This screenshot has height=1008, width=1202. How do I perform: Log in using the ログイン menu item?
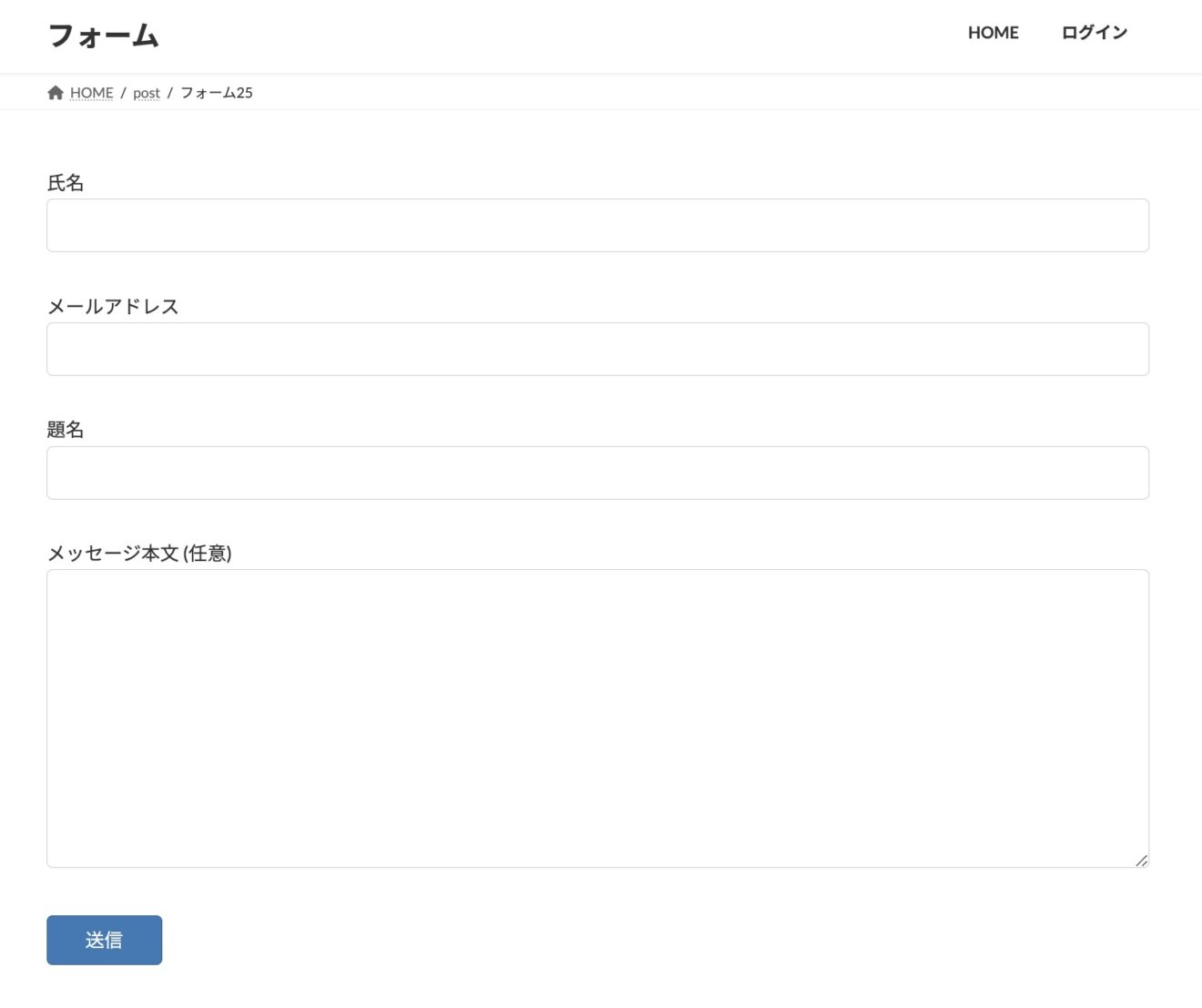click(1093, 33)
